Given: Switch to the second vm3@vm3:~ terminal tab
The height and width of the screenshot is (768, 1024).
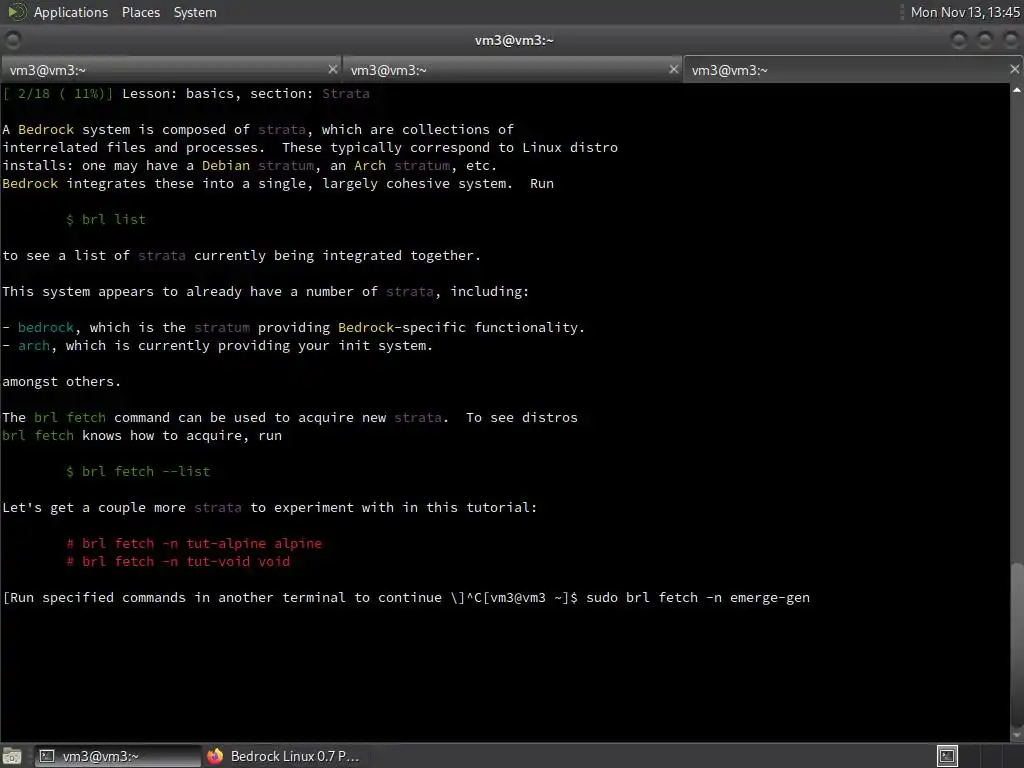Looking at the screenshot, I should point(511,70).
